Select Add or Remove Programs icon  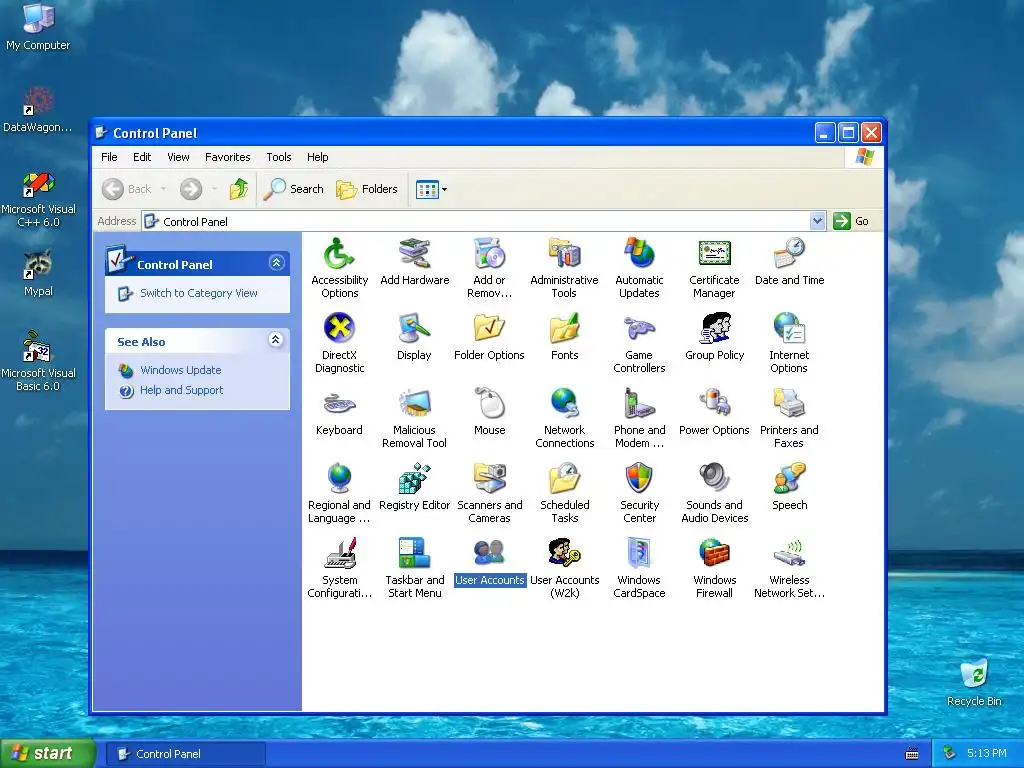489,254
